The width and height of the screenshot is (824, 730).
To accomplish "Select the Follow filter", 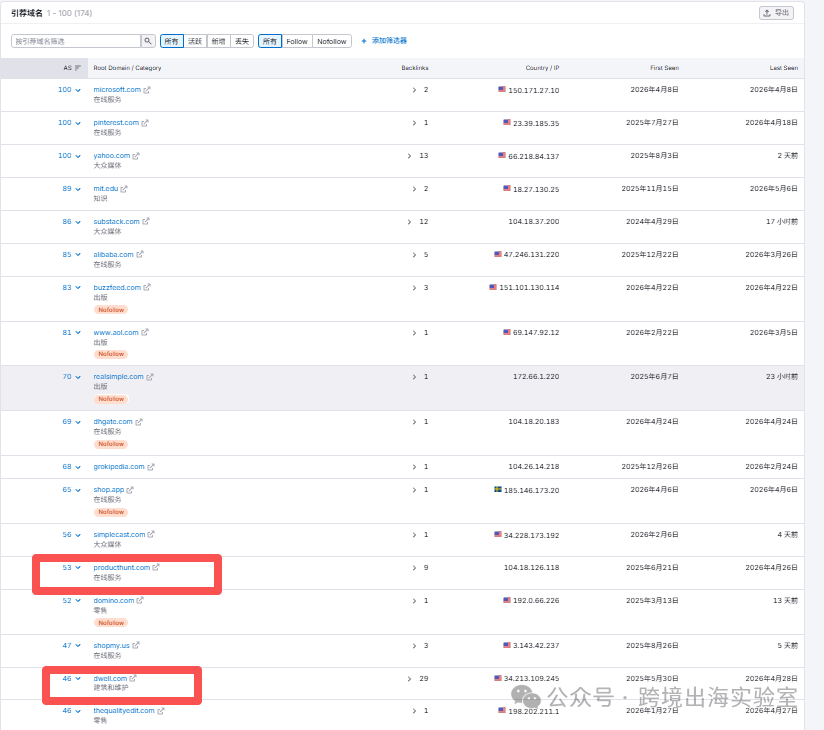I will pos(297,41).
